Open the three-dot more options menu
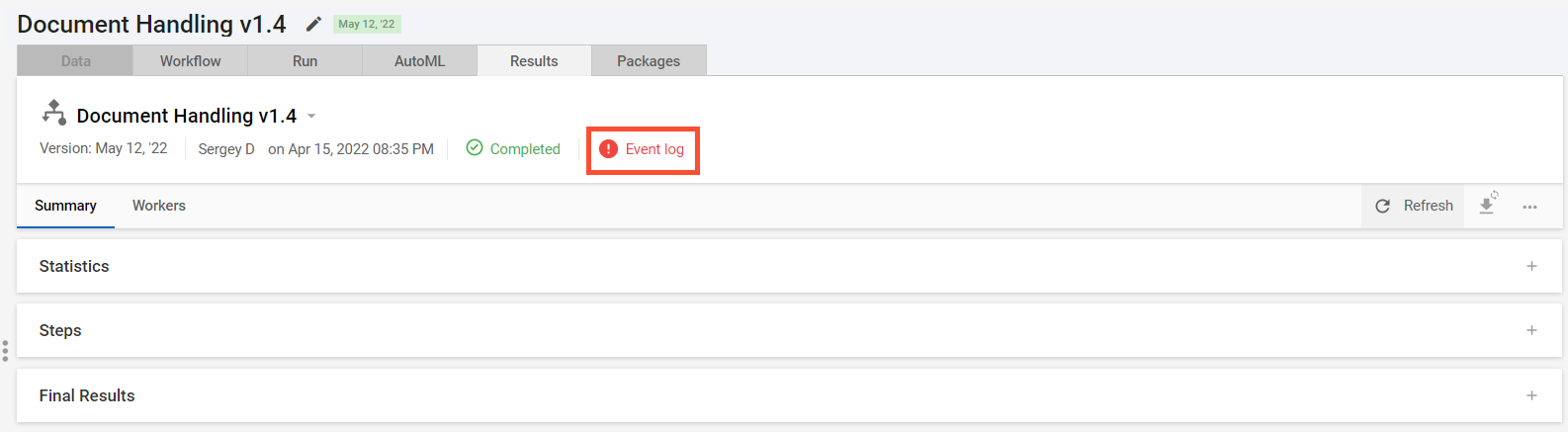1568x432 pixels. [1529, 207]
